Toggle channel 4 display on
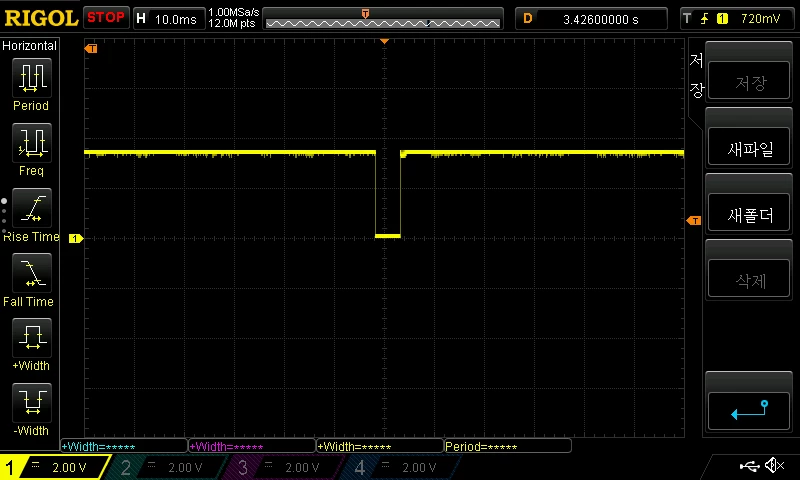 pyautogui.click(x=401, y=467)
